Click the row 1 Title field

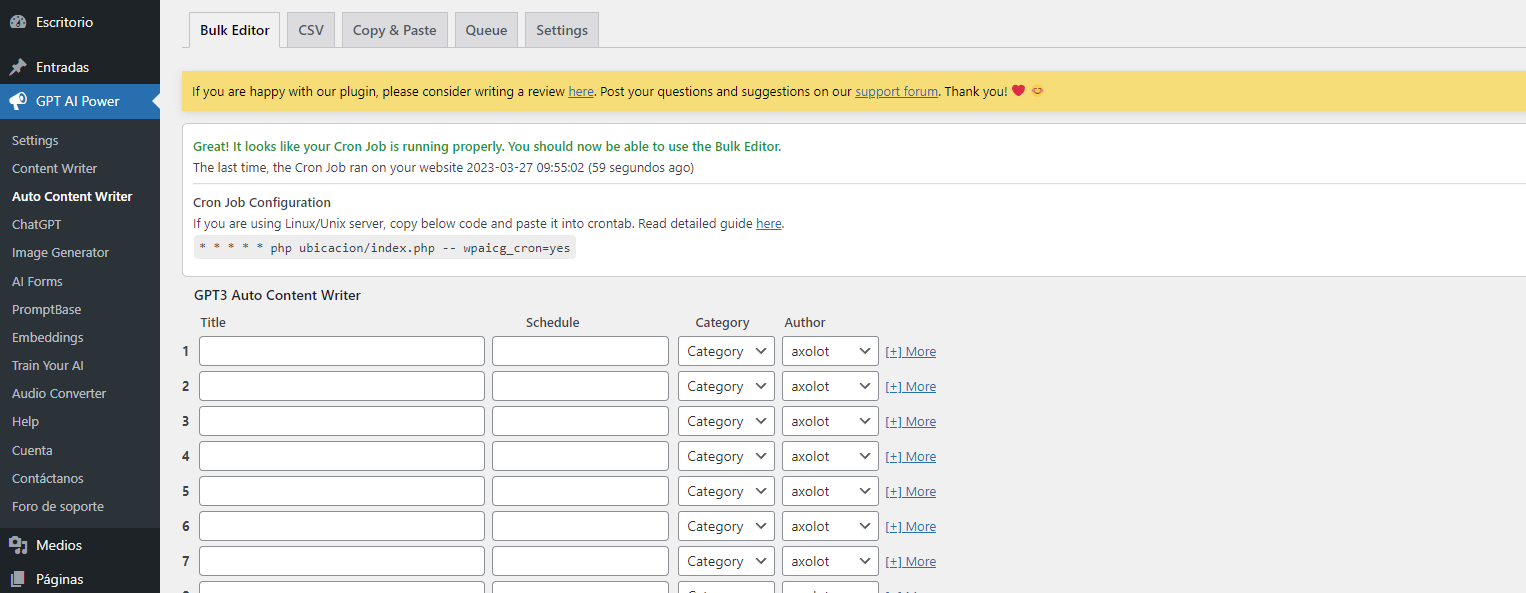[x=342, y=351]
